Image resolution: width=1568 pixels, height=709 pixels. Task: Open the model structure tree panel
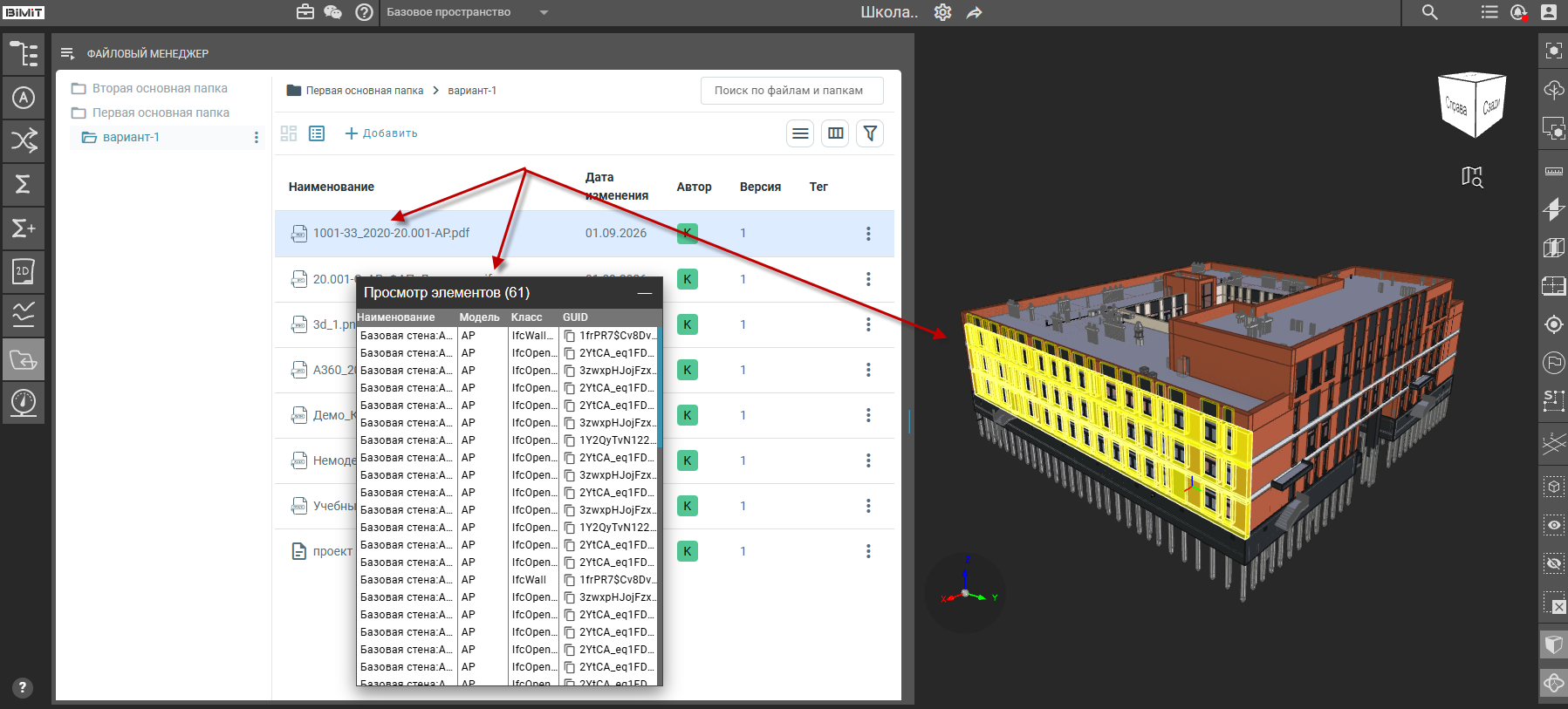coord(24,54)
